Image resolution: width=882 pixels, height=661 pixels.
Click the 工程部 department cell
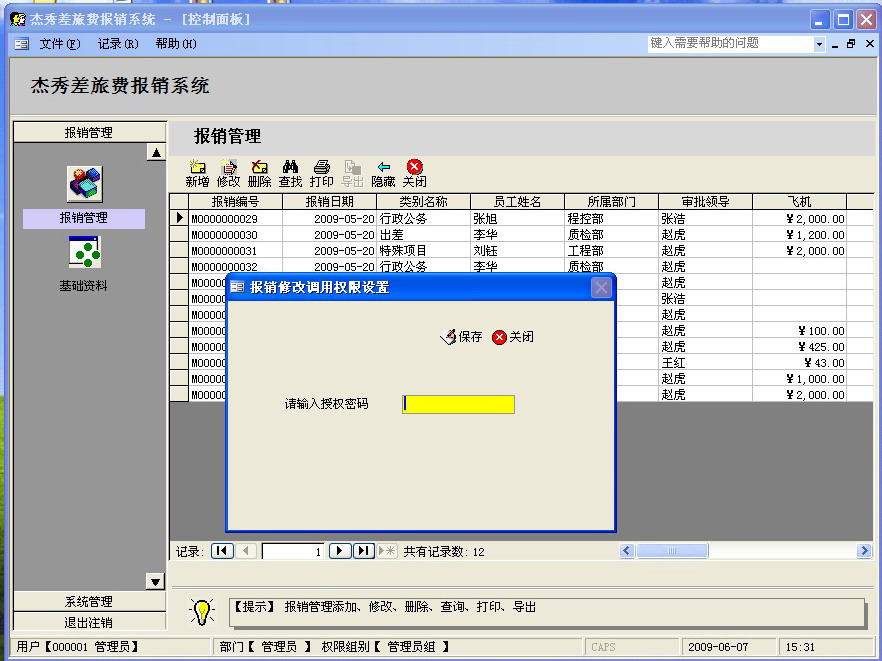pos(611,251)
